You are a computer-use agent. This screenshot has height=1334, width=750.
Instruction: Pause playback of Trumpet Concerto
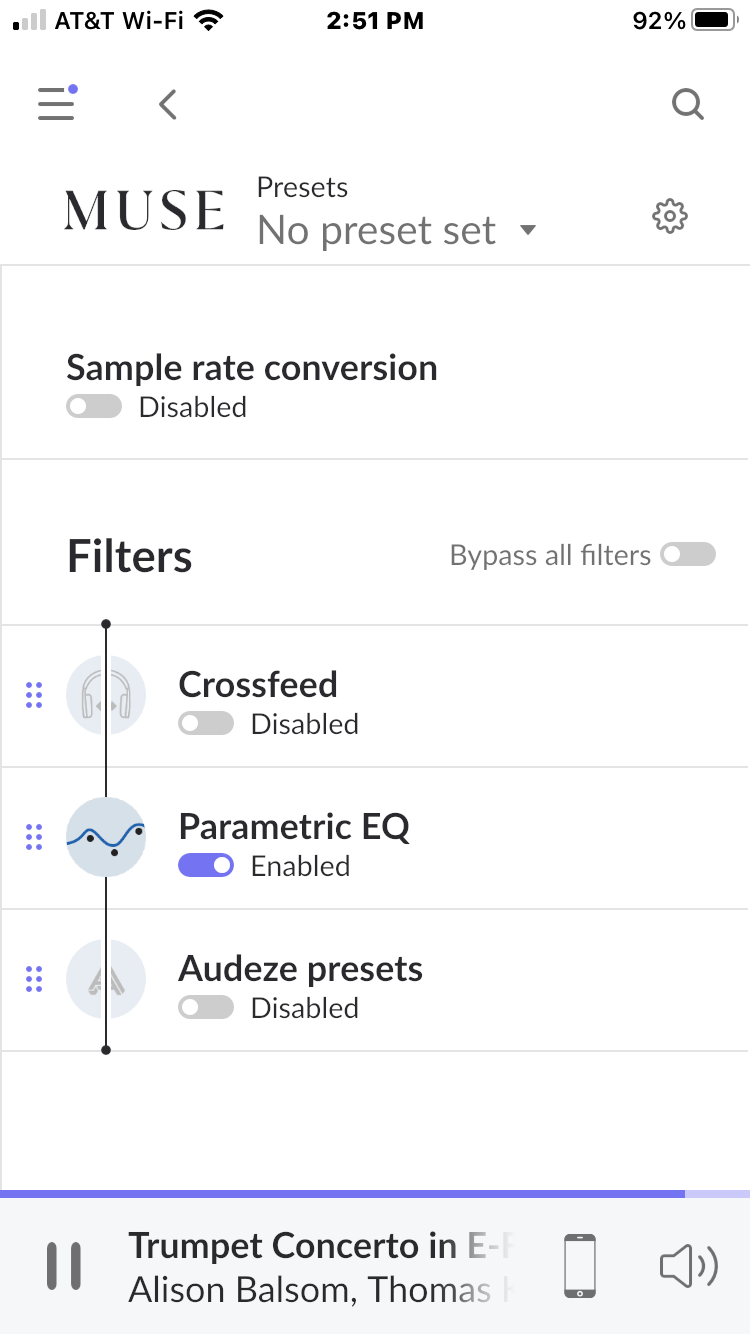point(64,1266)
